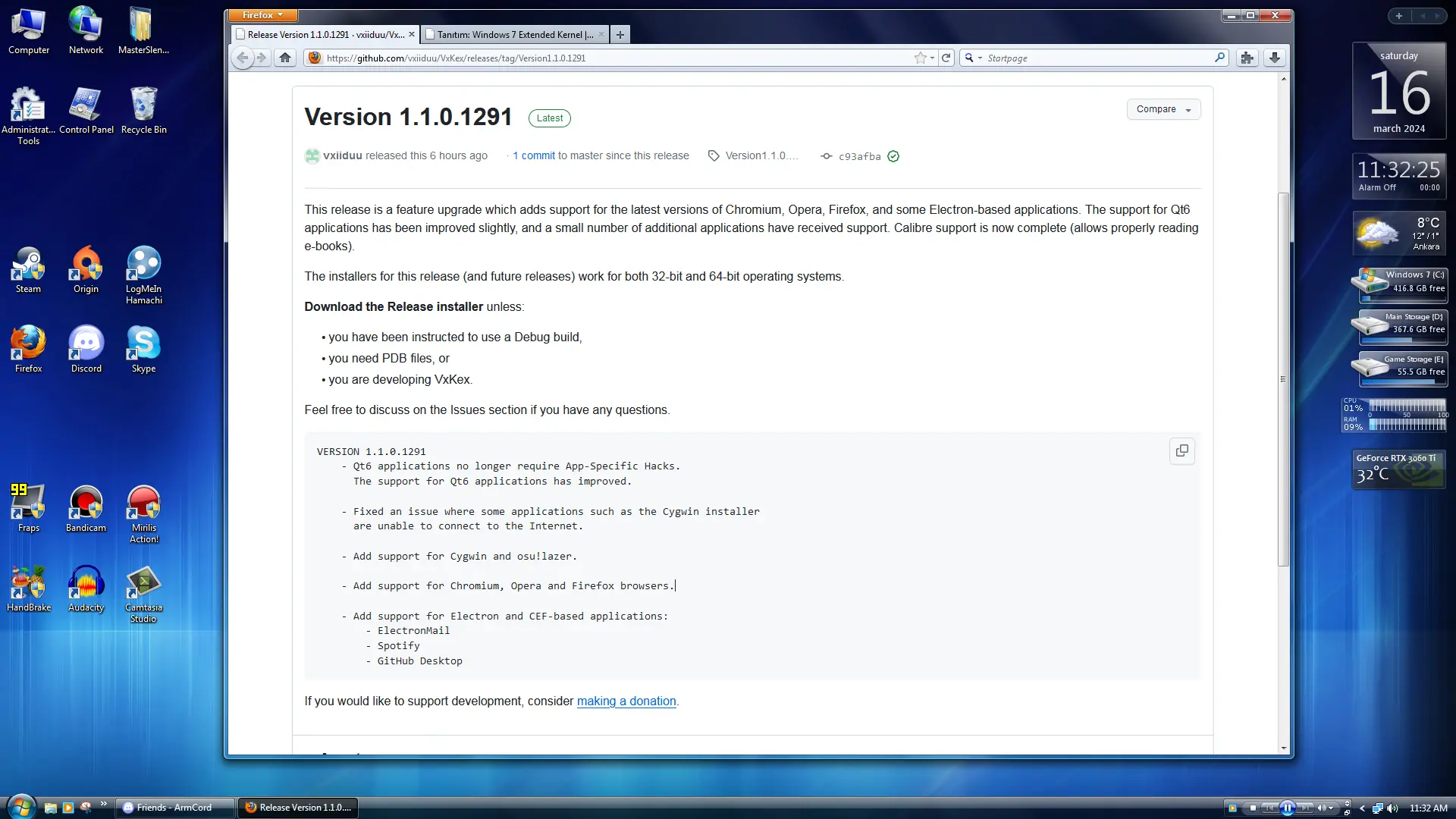Follow the making a donation link
Screen dimensions: 1456x819
(x=626, y=701)
